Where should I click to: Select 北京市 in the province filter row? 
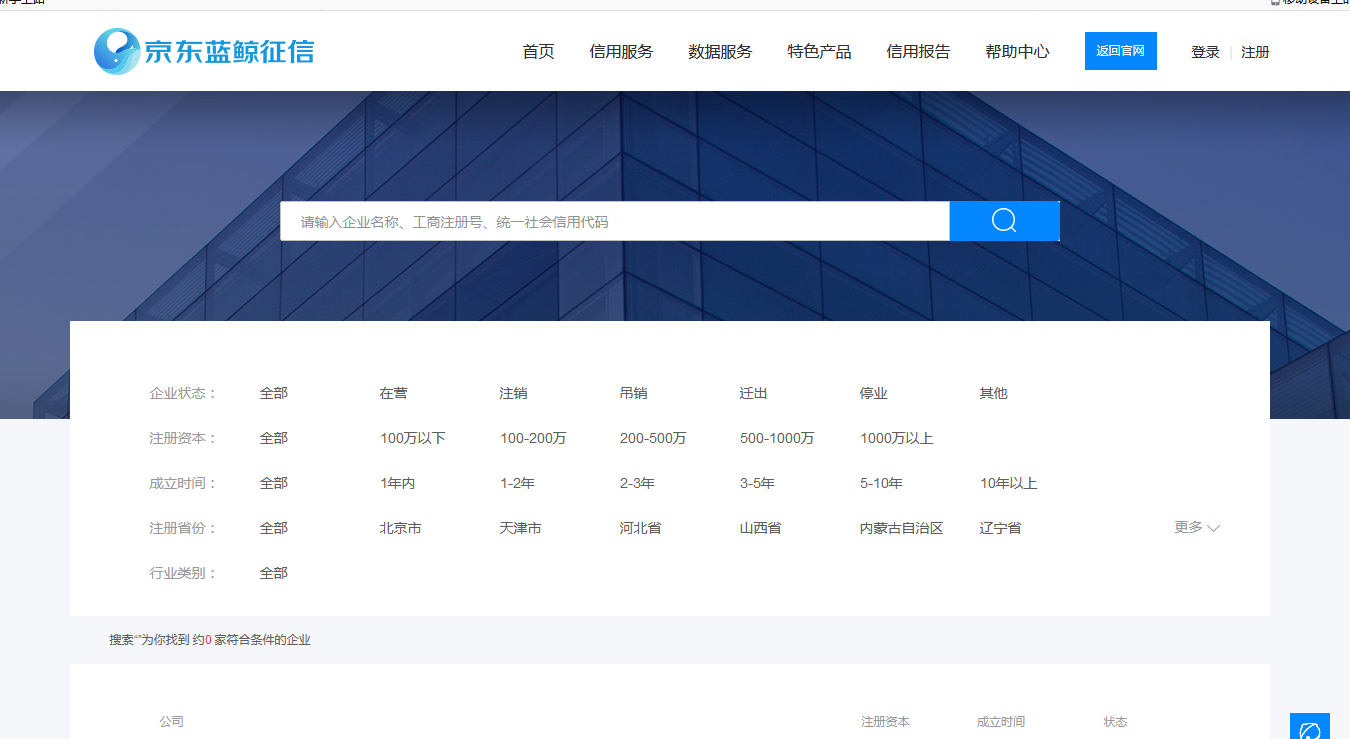[400, 527]
